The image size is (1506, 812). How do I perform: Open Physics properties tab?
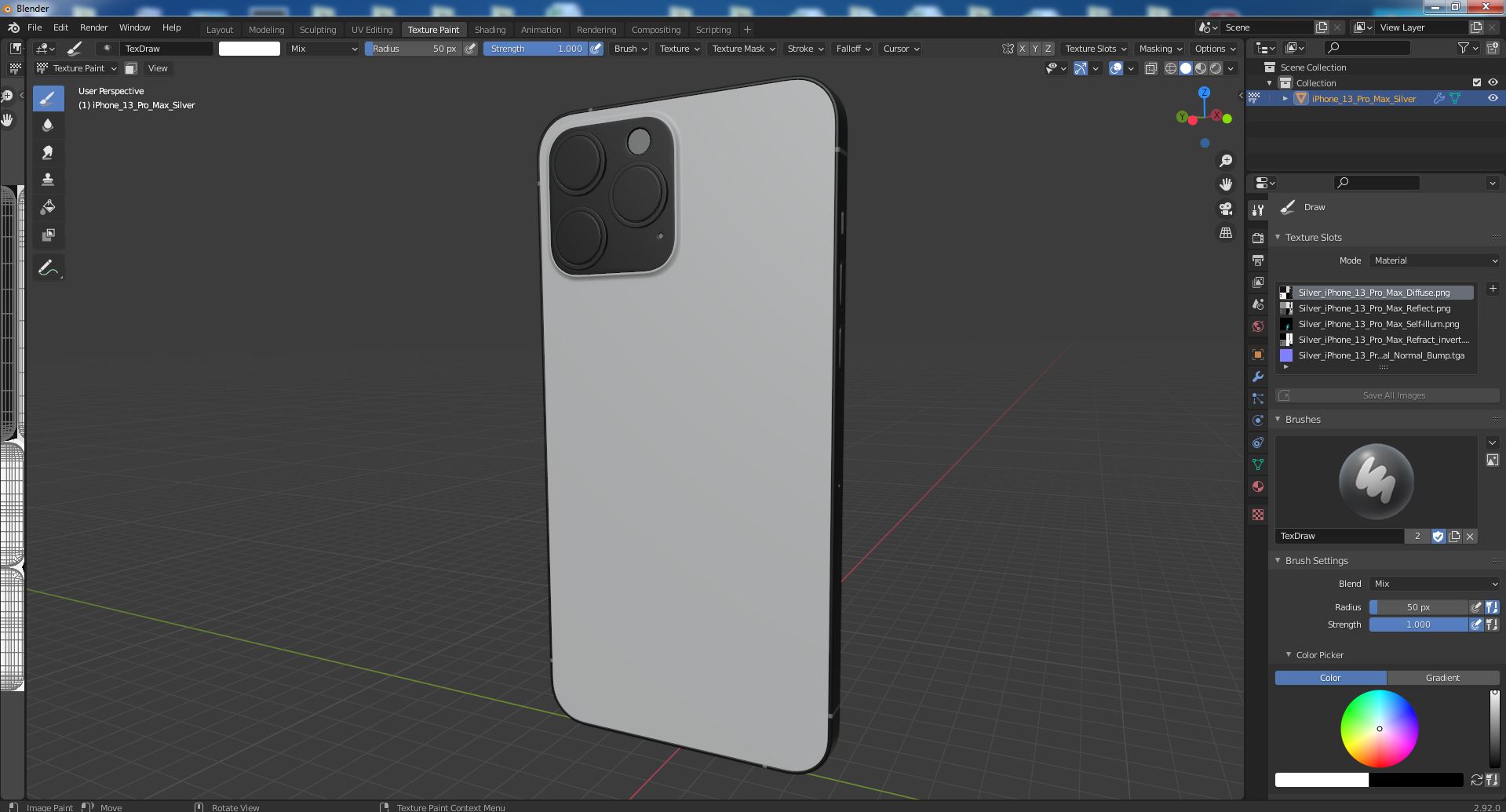1258,421
